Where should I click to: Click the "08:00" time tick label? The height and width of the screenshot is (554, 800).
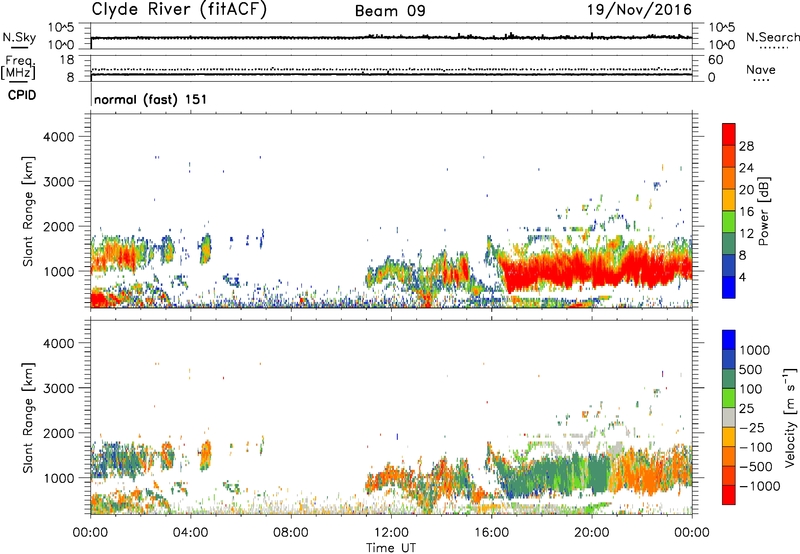(x=291, y=533)
